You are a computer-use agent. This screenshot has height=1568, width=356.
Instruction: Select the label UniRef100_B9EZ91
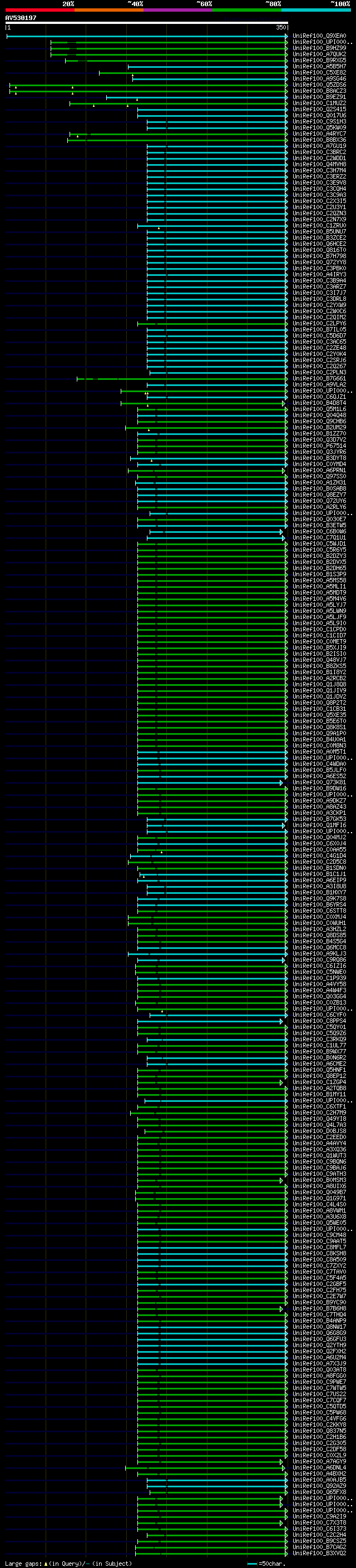click(319, 97)
